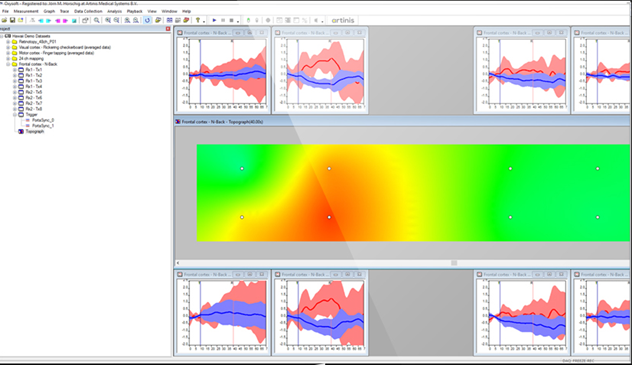The height and width of the screenshot is (365, 632).
Task: Select the PortaSync_1 trigger item
Action: pos(43,126)
